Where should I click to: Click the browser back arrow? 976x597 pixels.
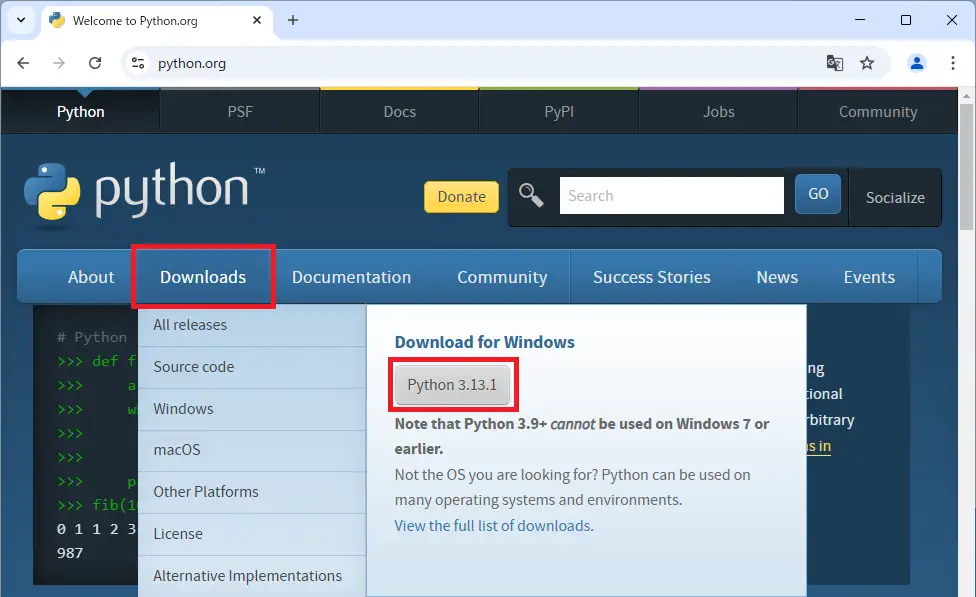click(23, 63)
